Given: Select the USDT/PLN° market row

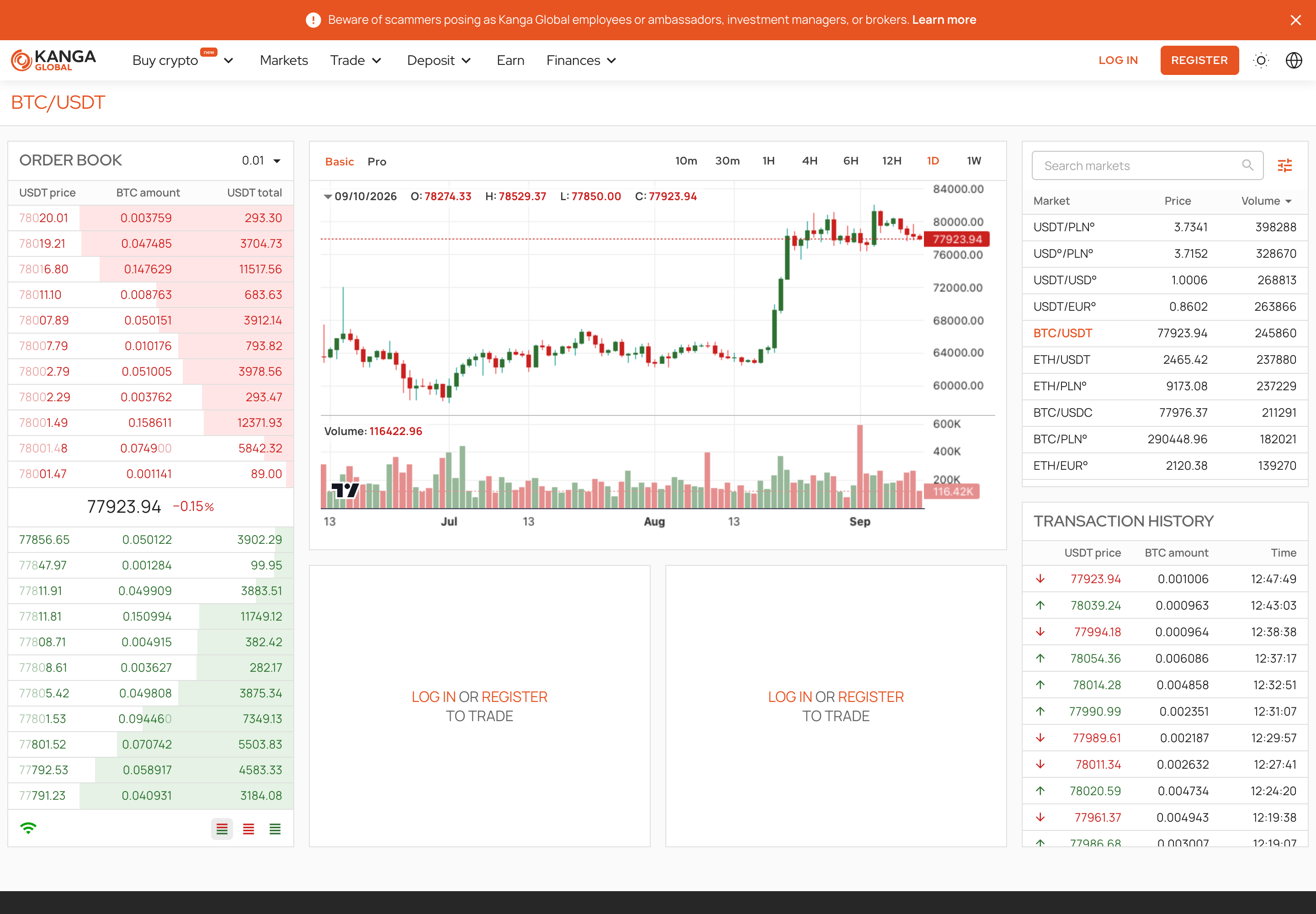Looking at the screenshot, I should [1164, 227].
